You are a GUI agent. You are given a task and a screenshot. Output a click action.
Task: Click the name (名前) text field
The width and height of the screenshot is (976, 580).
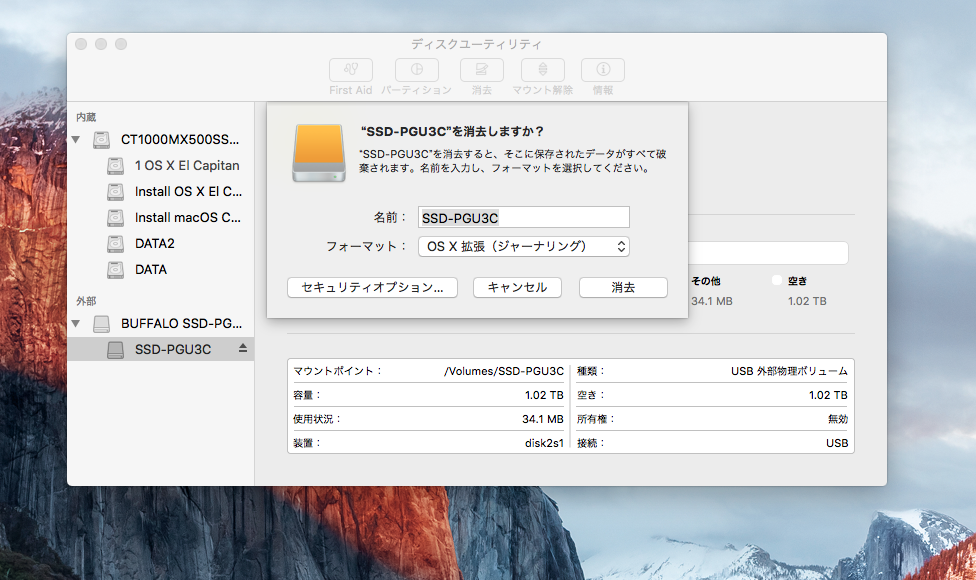point(523,217)
